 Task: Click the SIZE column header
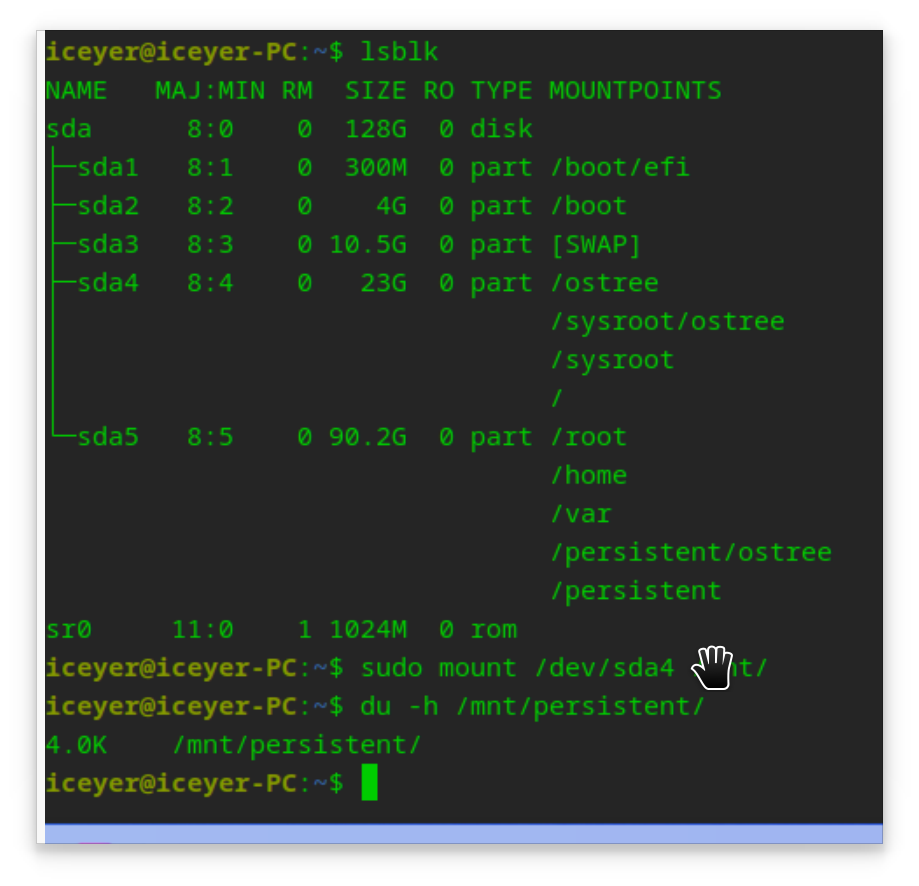coord(375,91)
